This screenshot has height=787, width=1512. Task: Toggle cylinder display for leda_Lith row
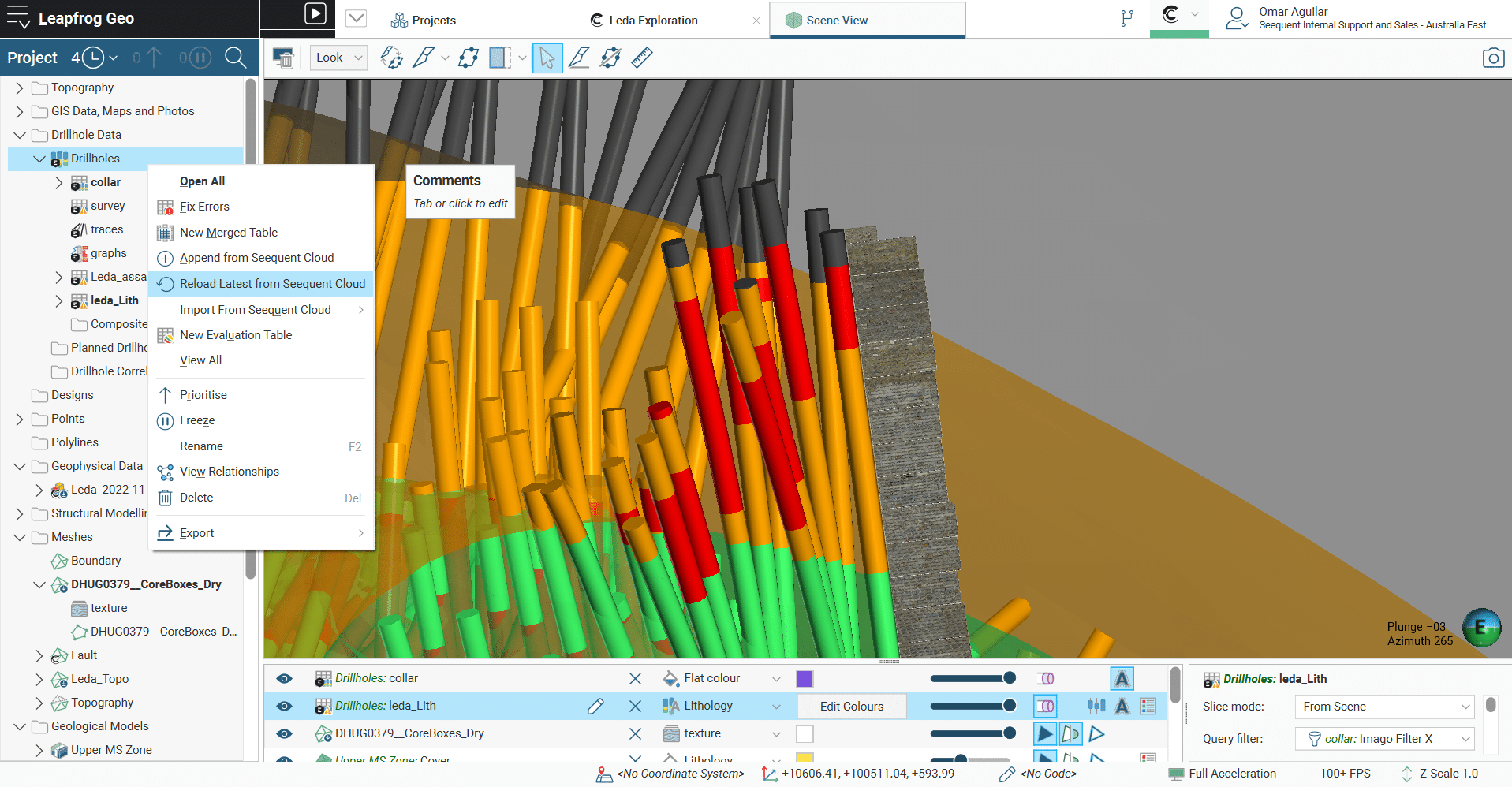pos(1045,707)
